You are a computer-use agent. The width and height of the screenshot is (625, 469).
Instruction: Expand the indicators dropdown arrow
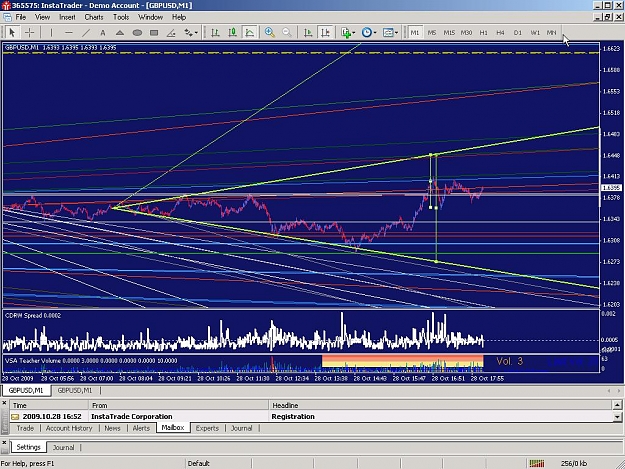[x=354, y=33]
